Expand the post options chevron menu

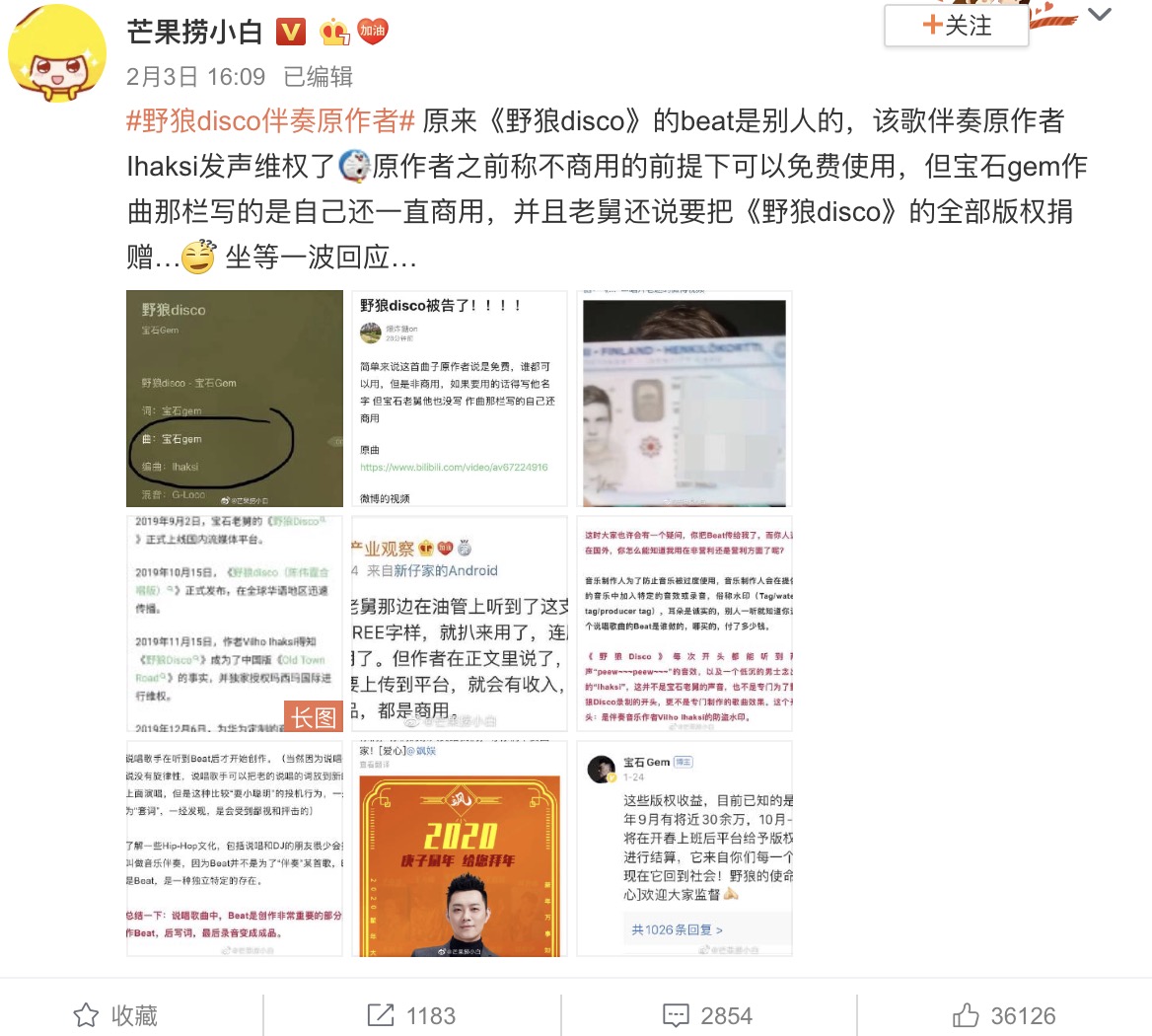pyautogui.click(x=1099, y=15)
